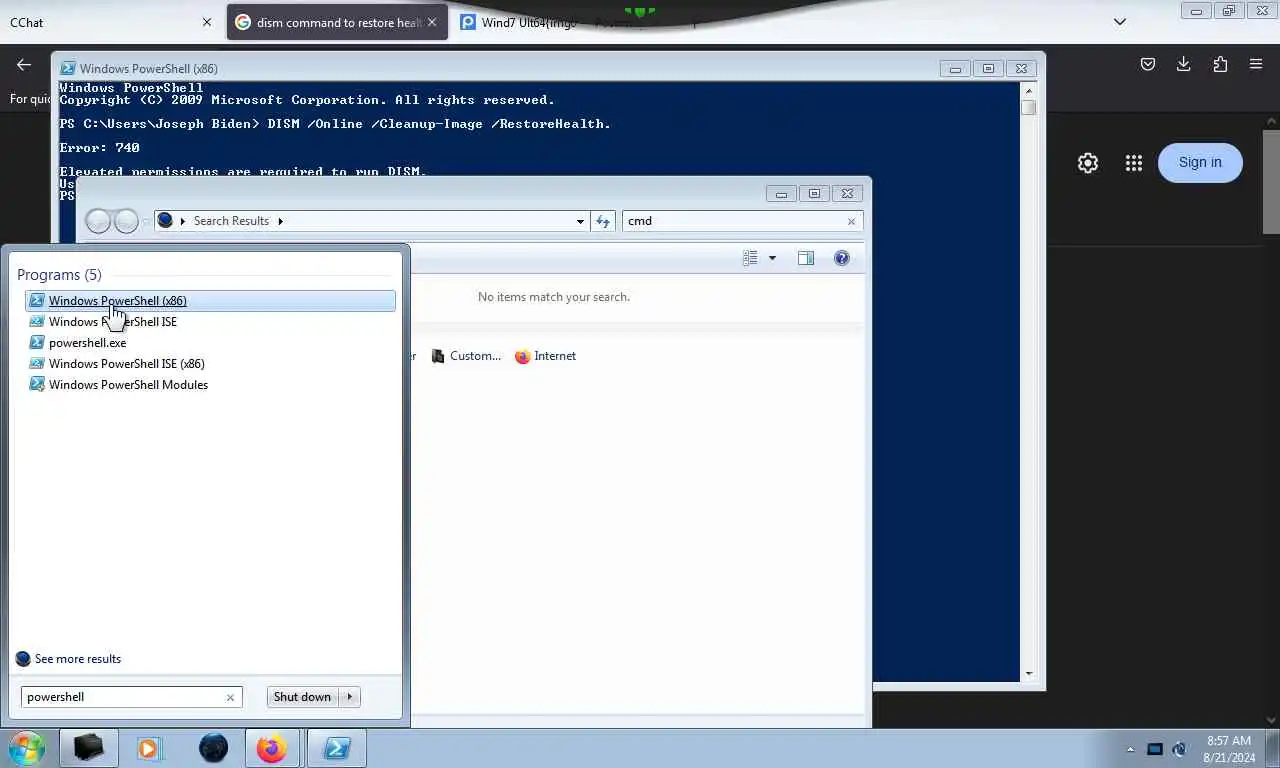Click the Windows Start orb
The image size is (1280, 768).
pos(27,748)
